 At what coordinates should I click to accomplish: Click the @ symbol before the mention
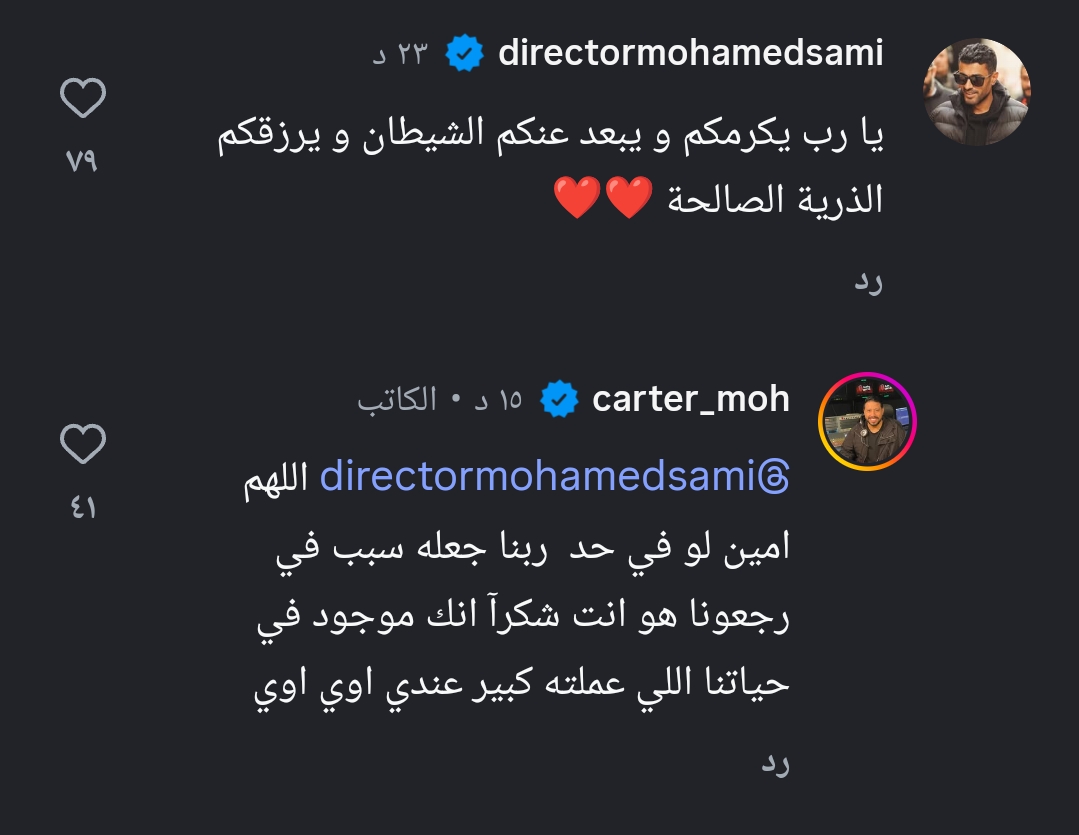point(775,479)
